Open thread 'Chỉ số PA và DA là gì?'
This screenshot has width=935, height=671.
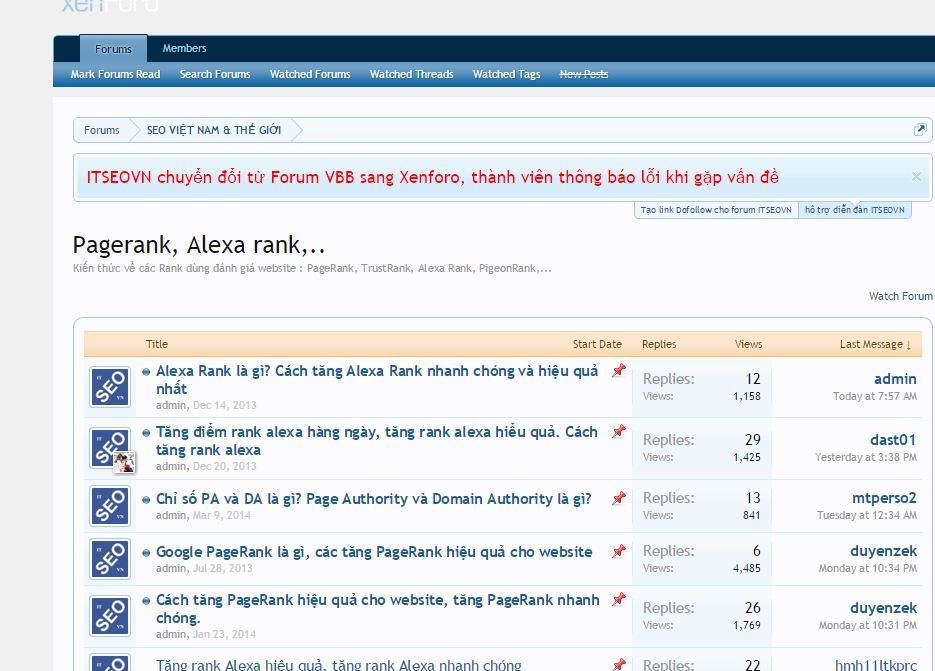coord(374,499)
